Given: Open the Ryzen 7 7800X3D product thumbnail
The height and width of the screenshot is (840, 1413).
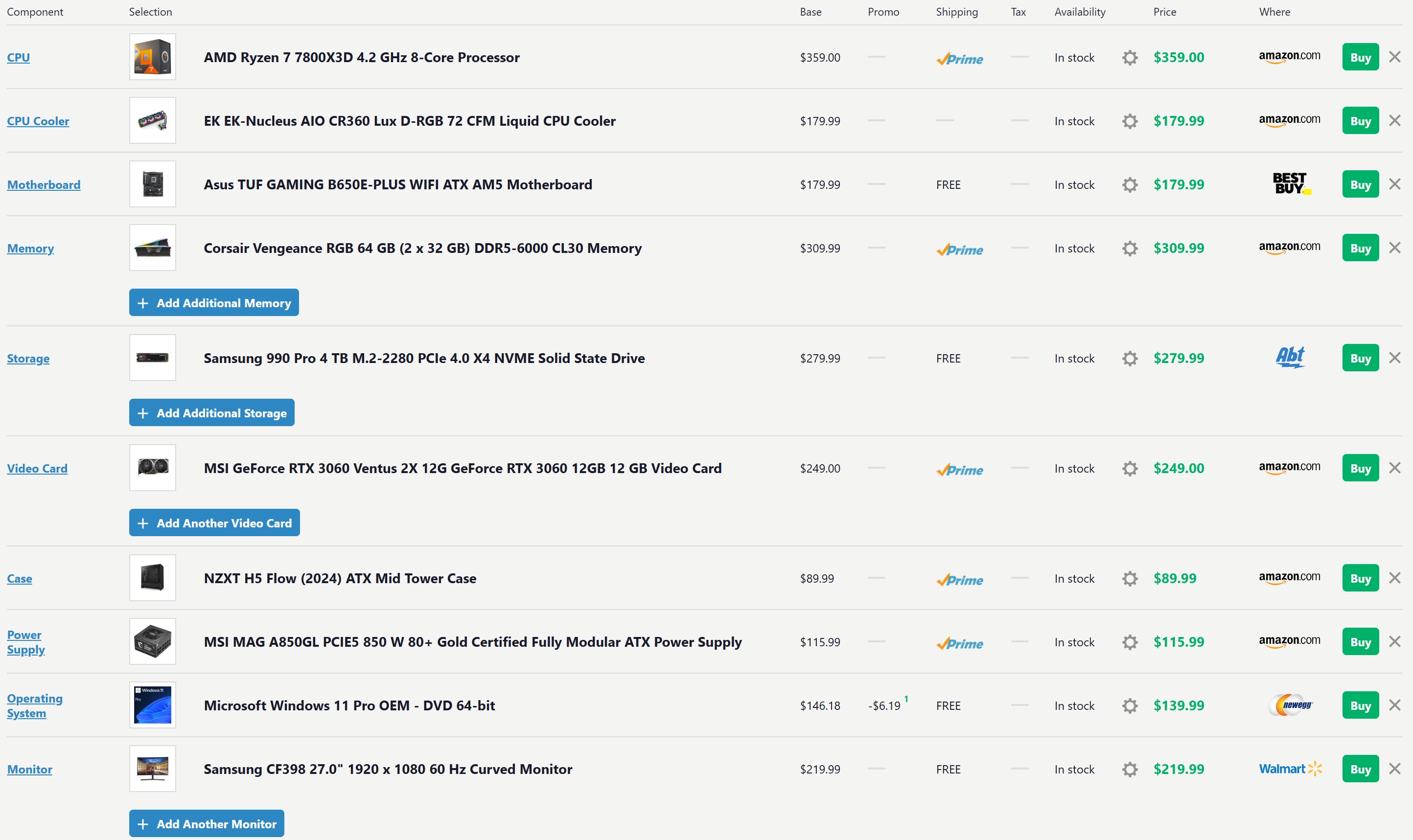Looking at the screenshot, I should [x=152, y=57].
